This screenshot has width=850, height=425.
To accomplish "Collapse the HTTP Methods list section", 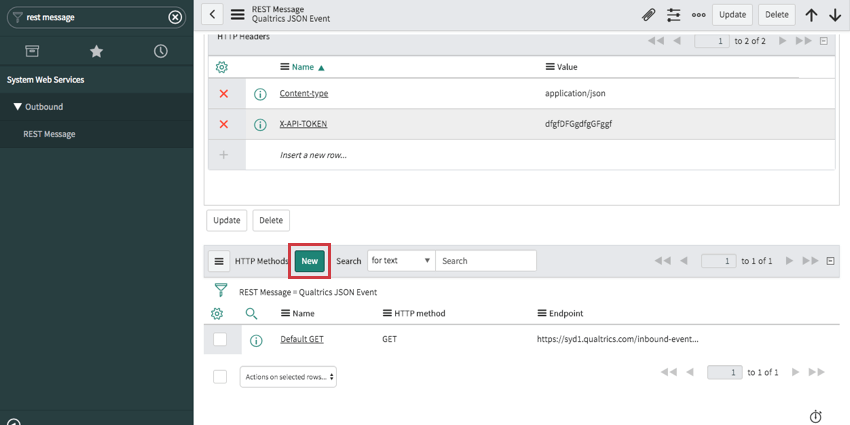I will coord(829,261).
